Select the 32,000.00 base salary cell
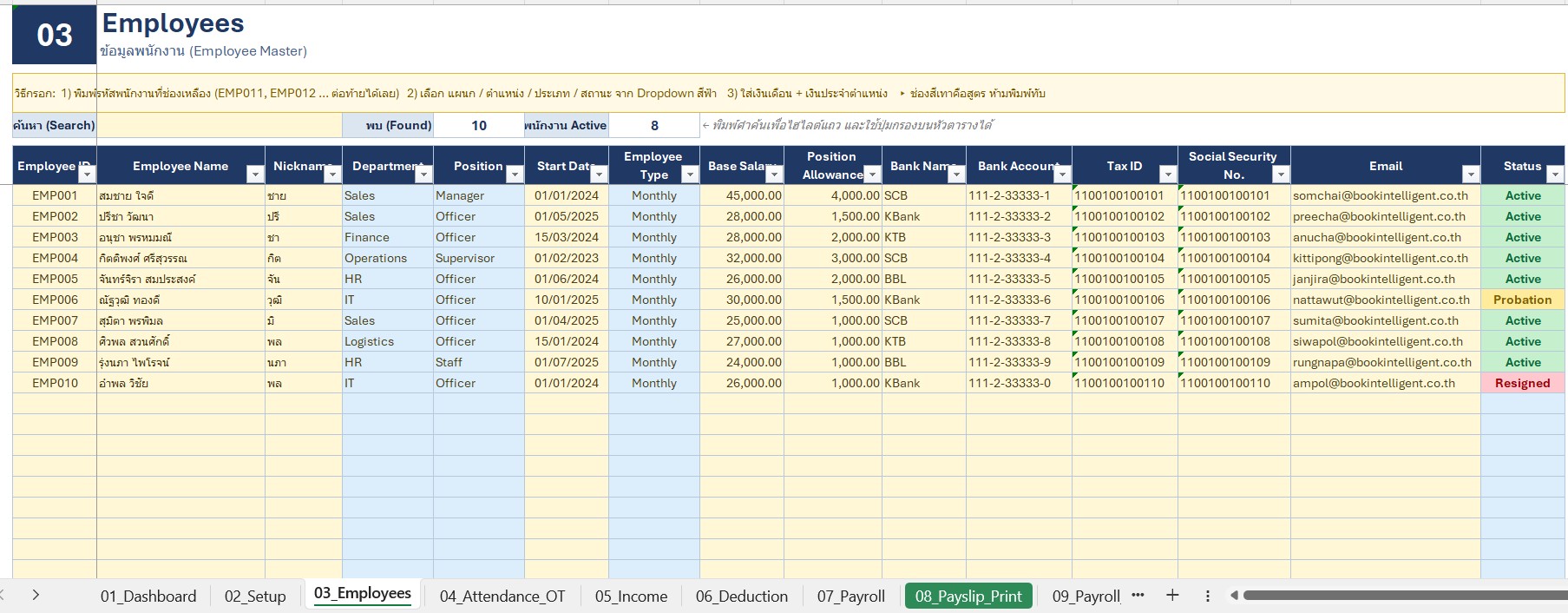Viewport: 1568px width, 613px height. (x=742, y=258)
